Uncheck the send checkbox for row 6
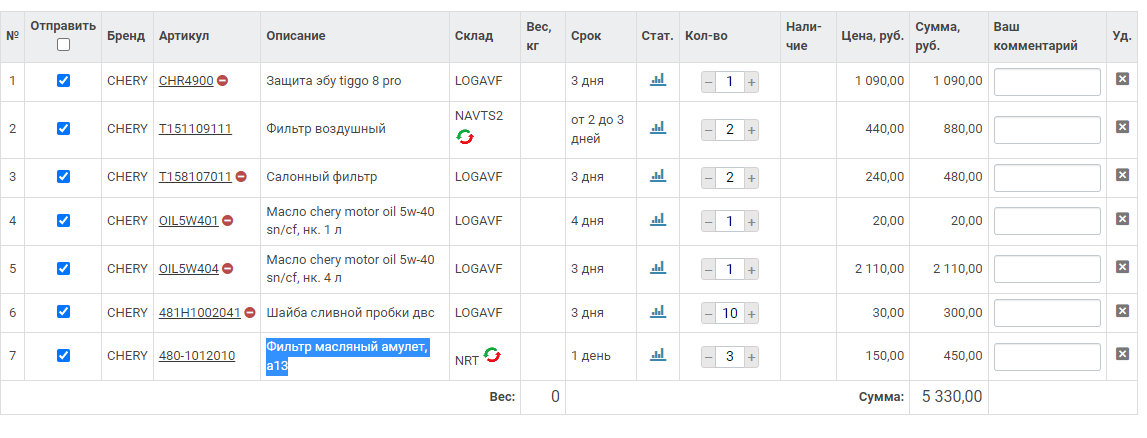1147x438 pixels. [64, 312]
